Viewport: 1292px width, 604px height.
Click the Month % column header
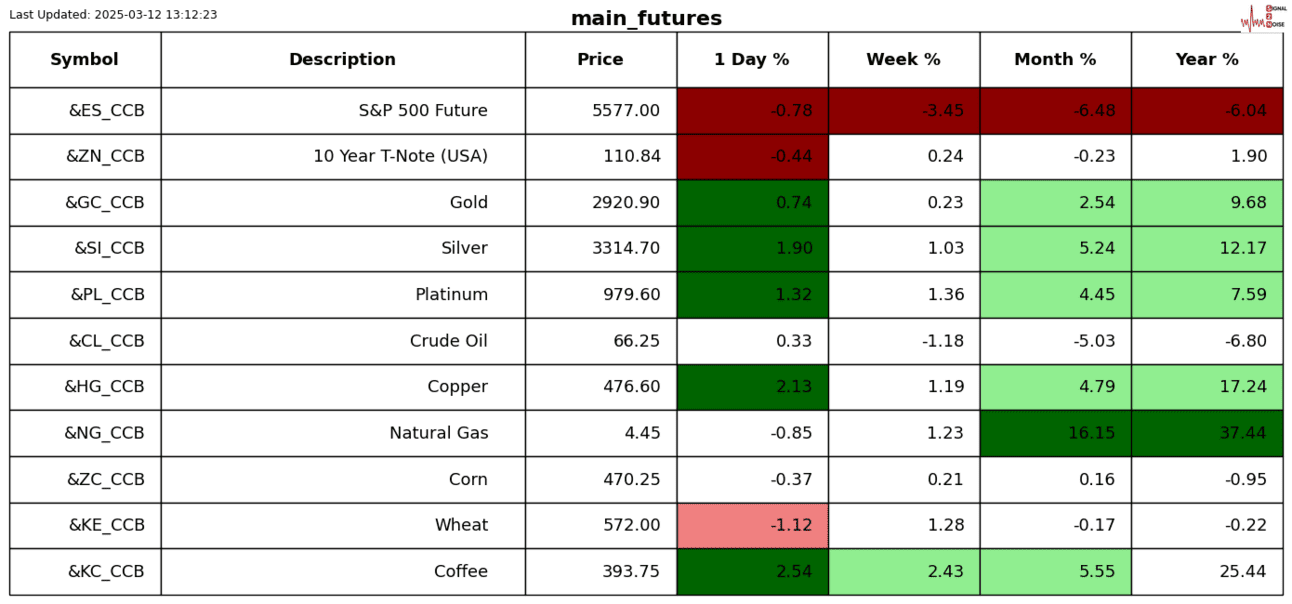tap(1055, 60)
